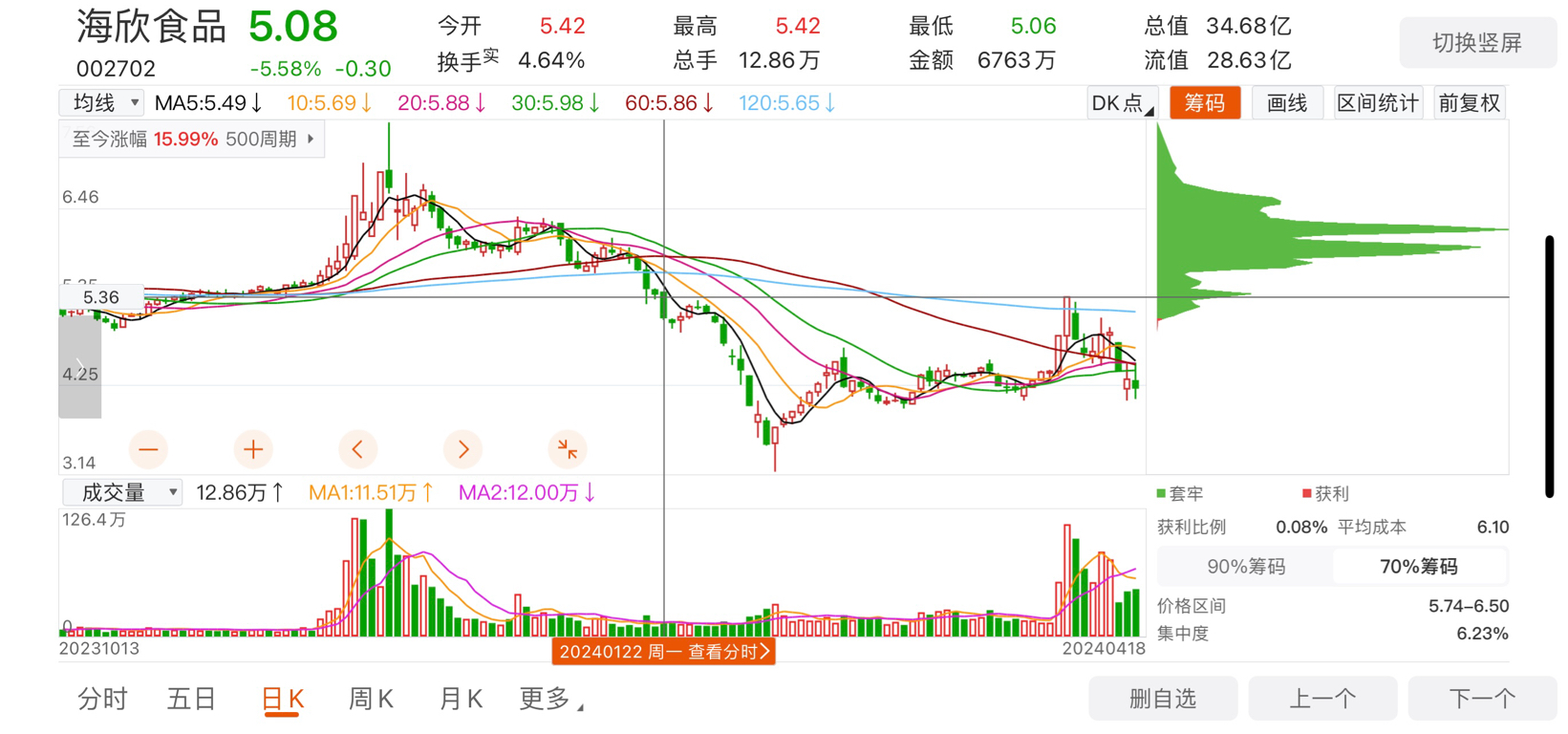Select the 日K tab
The width and height of the screenshot is (1568, 734).
283,700
